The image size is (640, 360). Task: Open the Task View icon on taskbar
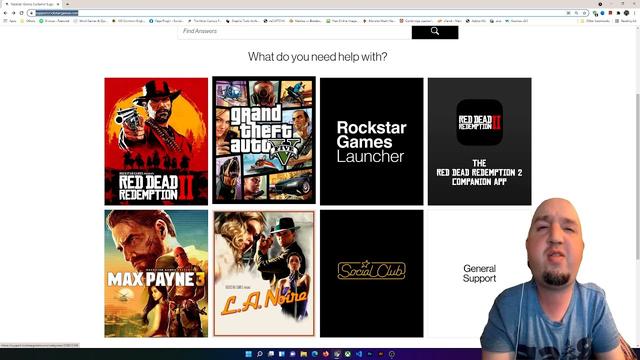(x=271, y=354)
